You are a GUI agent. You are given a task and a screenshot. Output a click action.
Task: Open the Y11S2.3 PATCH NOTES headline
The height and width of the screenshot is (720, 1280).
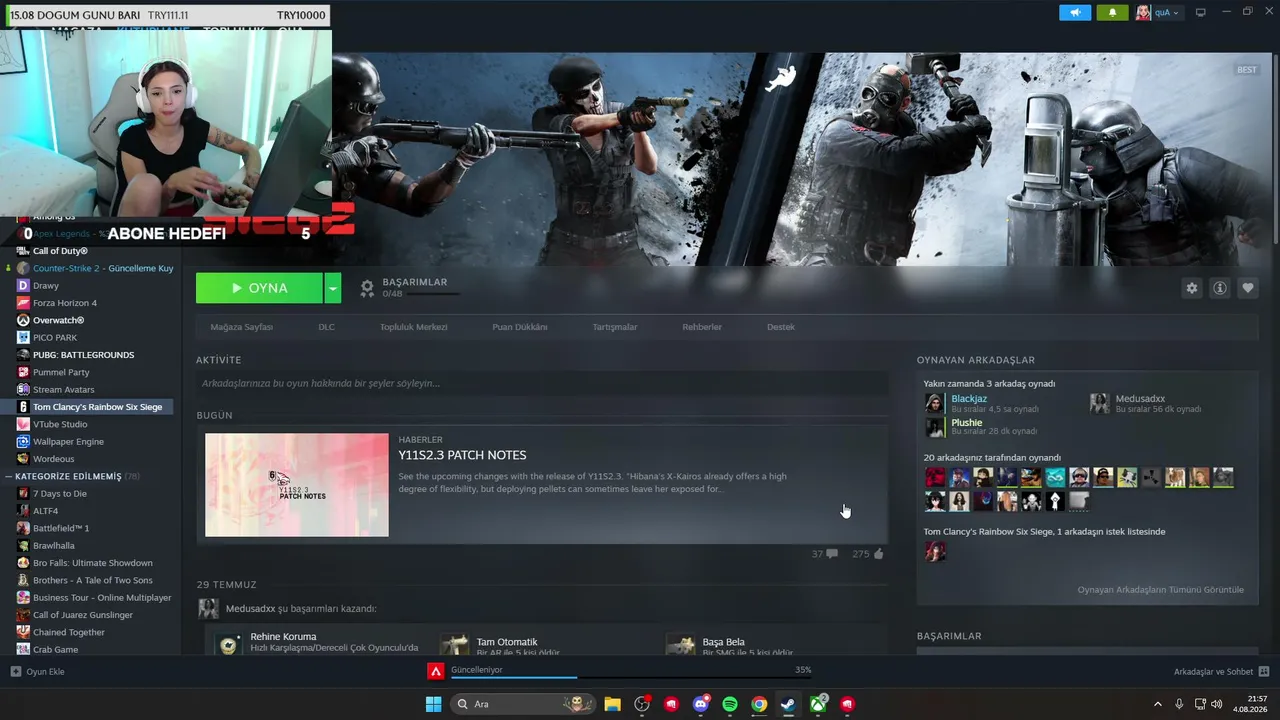pyautogui.click(x=462, y=455)
